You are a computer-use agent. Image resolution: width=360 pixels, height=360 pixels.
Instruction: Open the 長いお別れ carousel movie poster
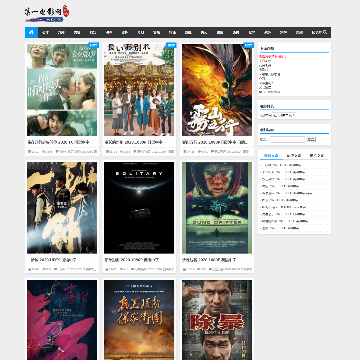pyautogui.click(x=139, y=90)
